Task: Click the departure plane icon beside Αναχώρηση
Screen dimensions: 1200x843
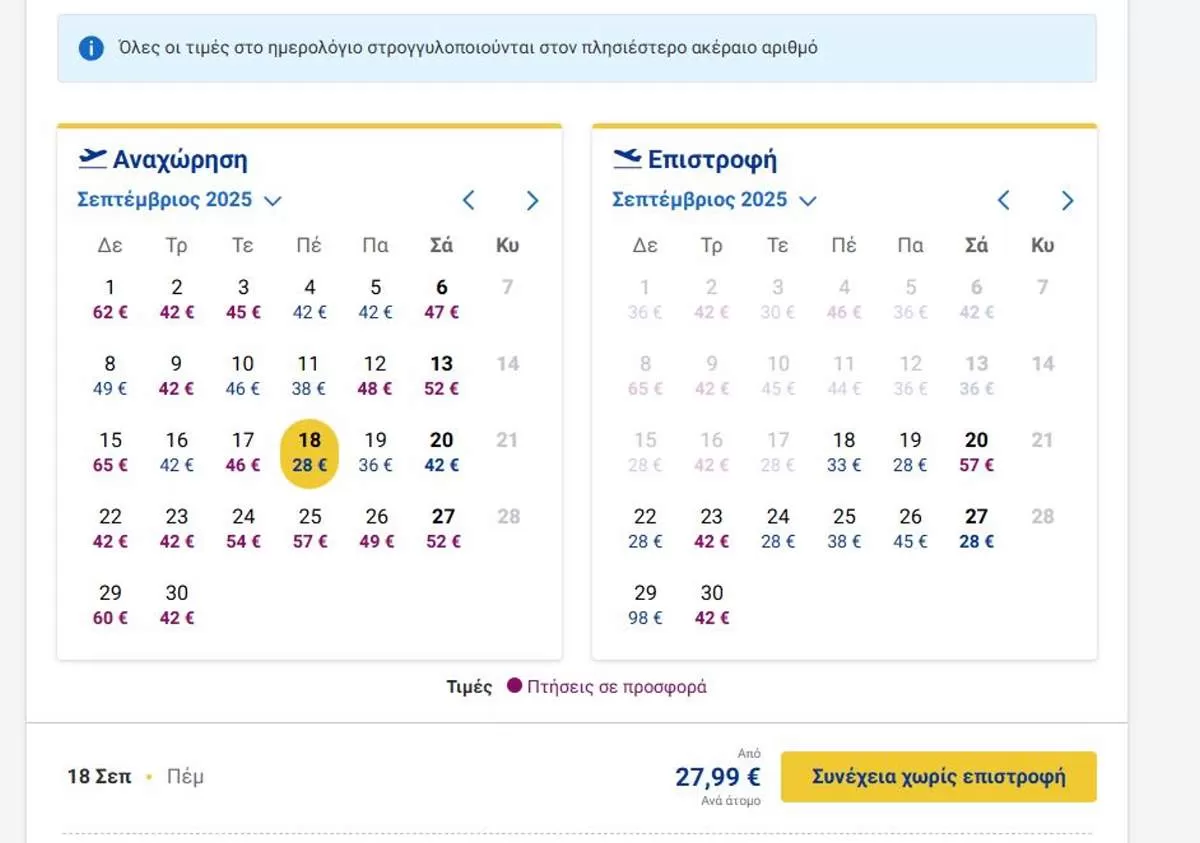Action: [92, 158]
